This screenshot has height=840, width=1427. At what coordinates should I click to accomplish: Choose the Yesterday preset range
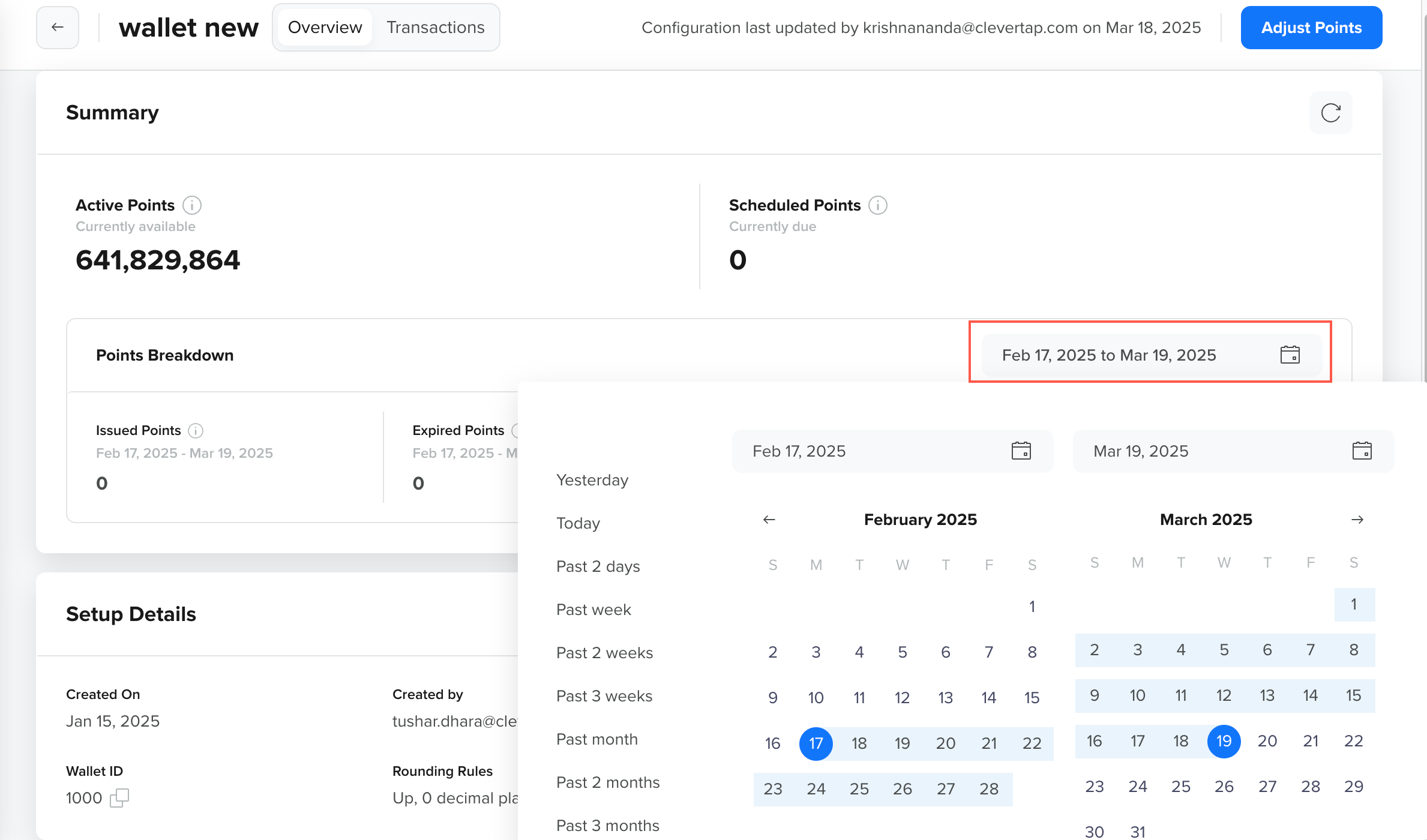pos(592,480)
